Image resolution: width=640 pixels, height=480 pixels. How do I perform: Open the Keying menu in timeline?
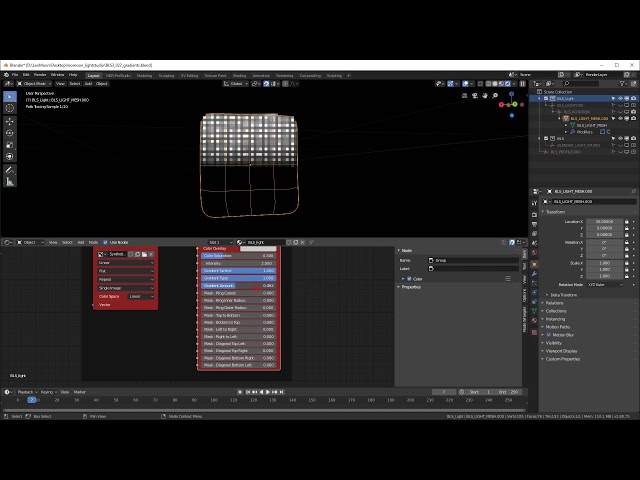(x=49, y=392)
